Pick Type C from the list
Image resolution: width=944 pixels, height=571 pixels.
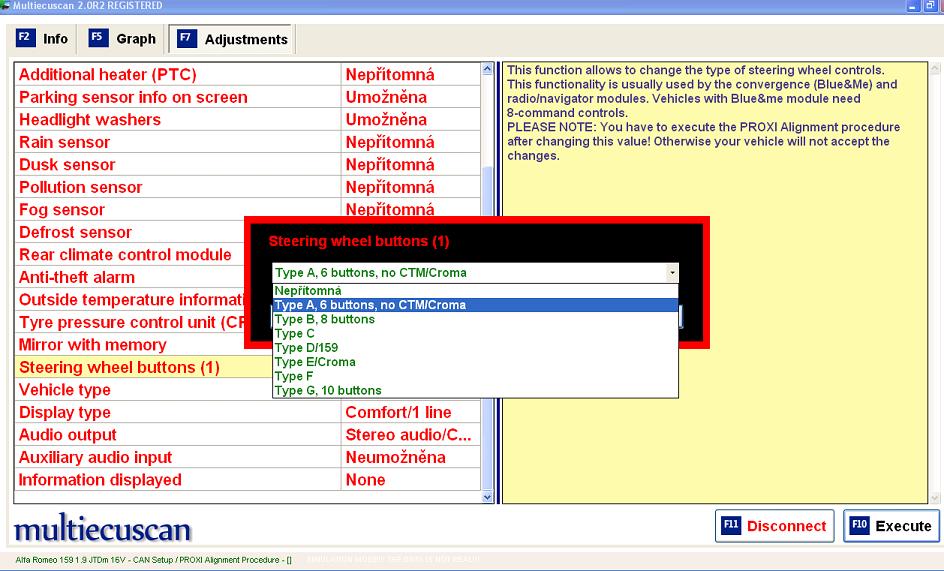476,333
